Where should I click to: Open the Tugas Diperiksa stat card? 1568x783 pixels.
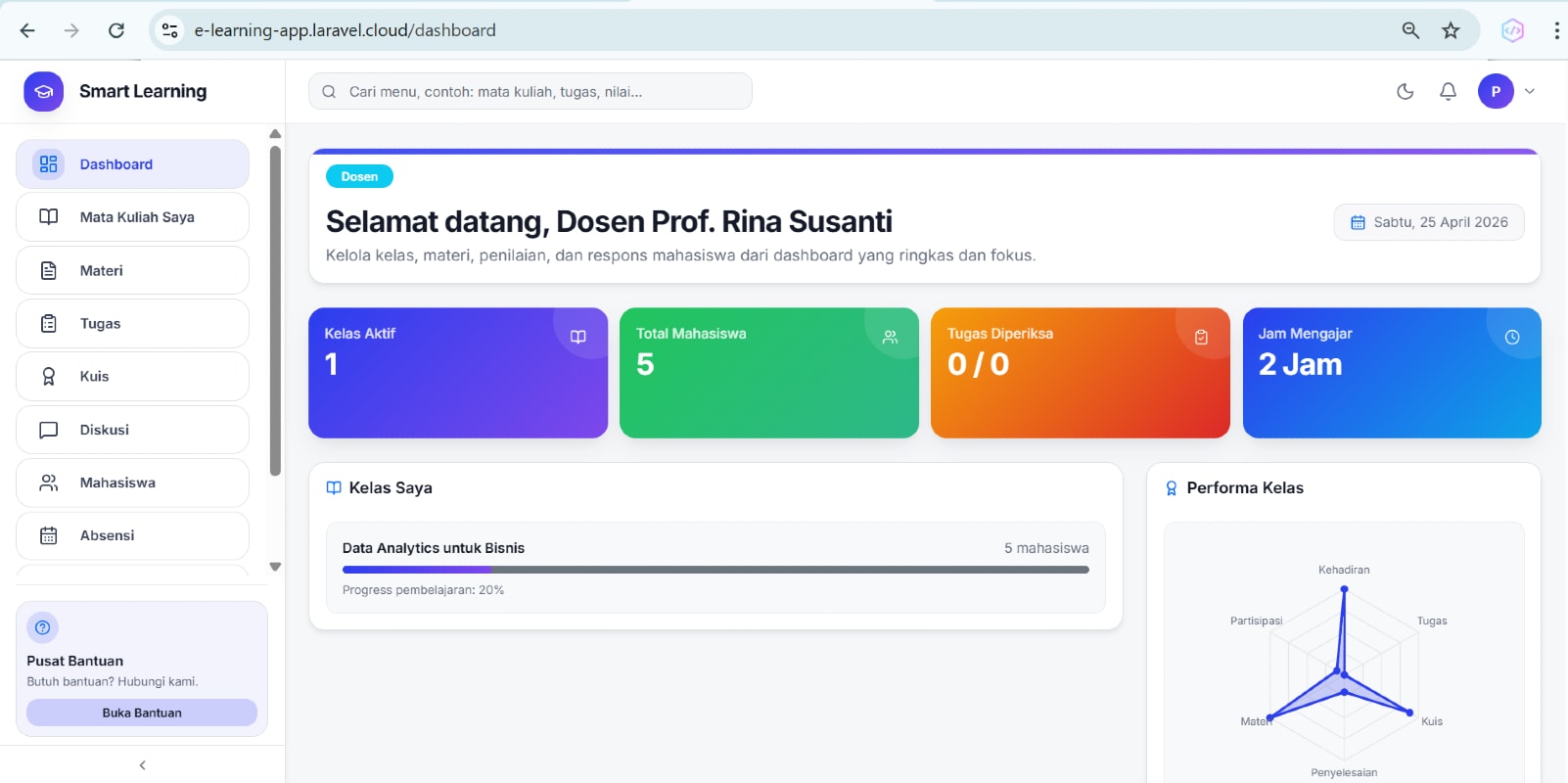click(x=1081, y=373)
